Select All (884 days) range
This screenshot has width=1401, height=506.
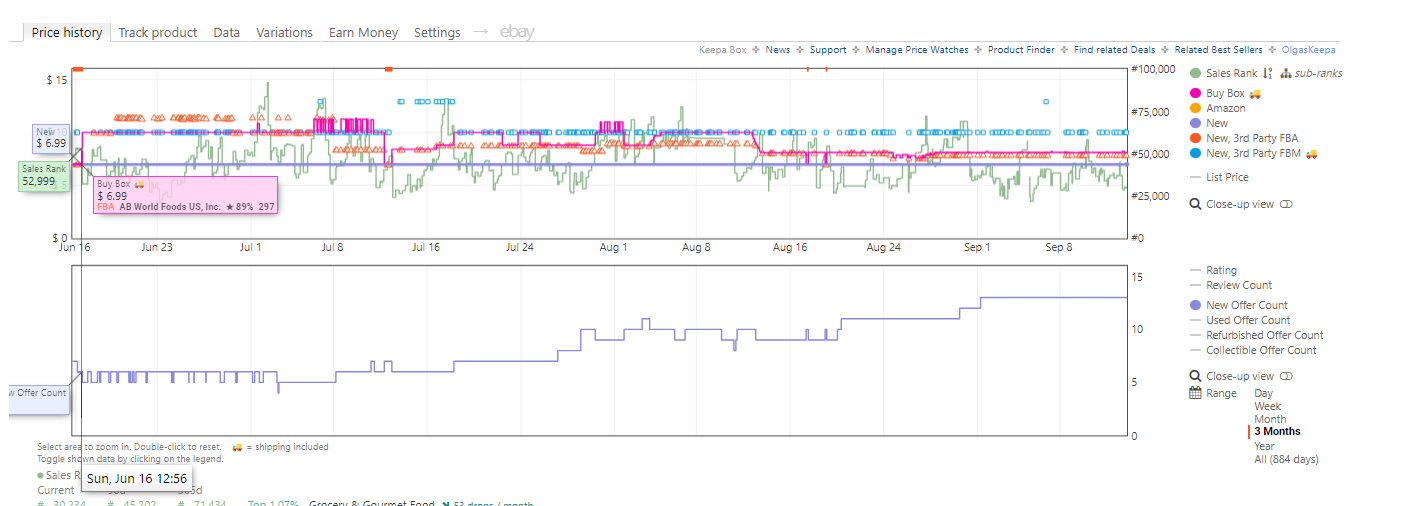click(1286, 459)
